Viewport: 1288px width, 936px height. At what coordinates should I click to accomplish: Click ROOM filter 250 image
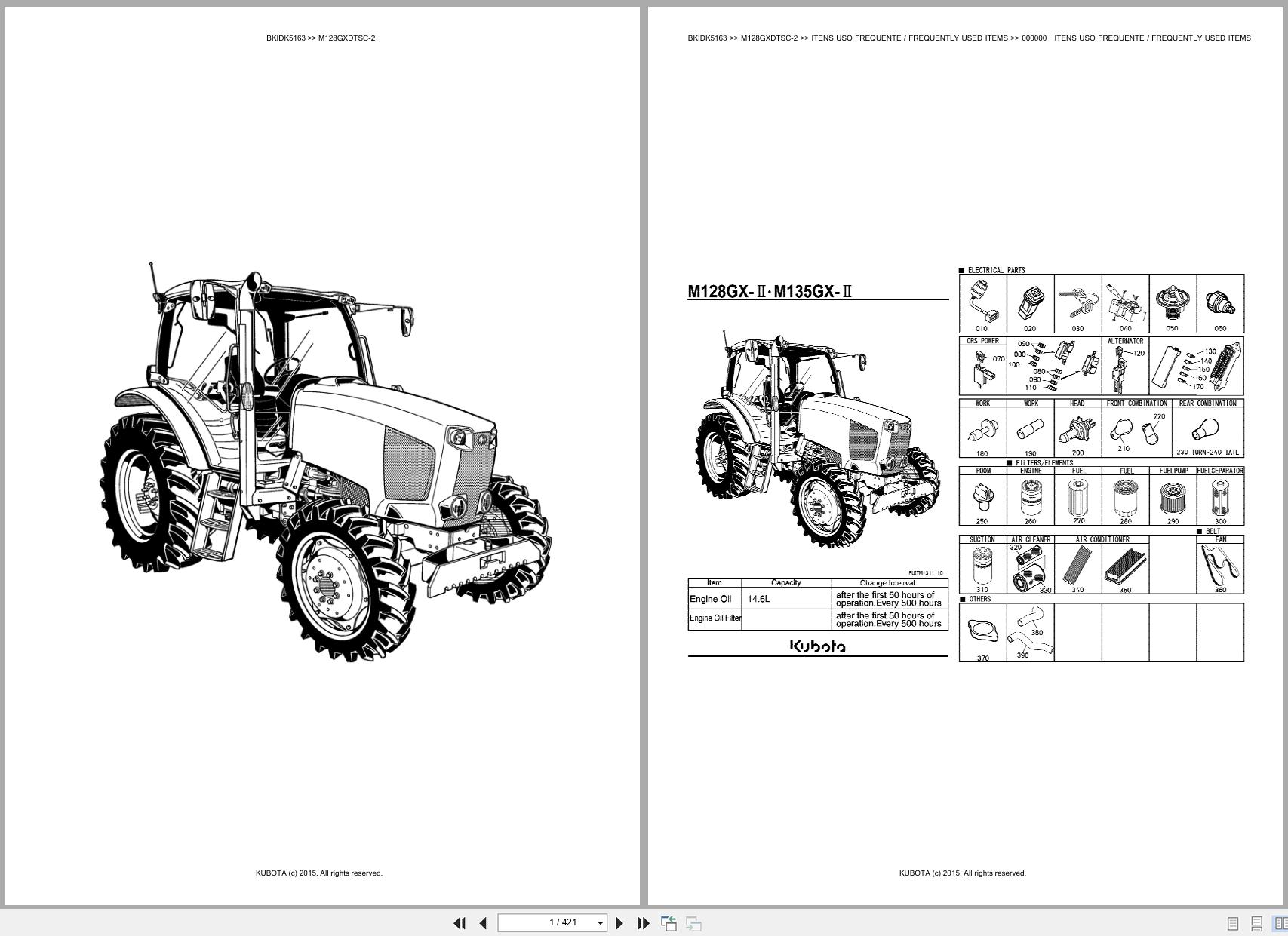[x=982, y=496]
